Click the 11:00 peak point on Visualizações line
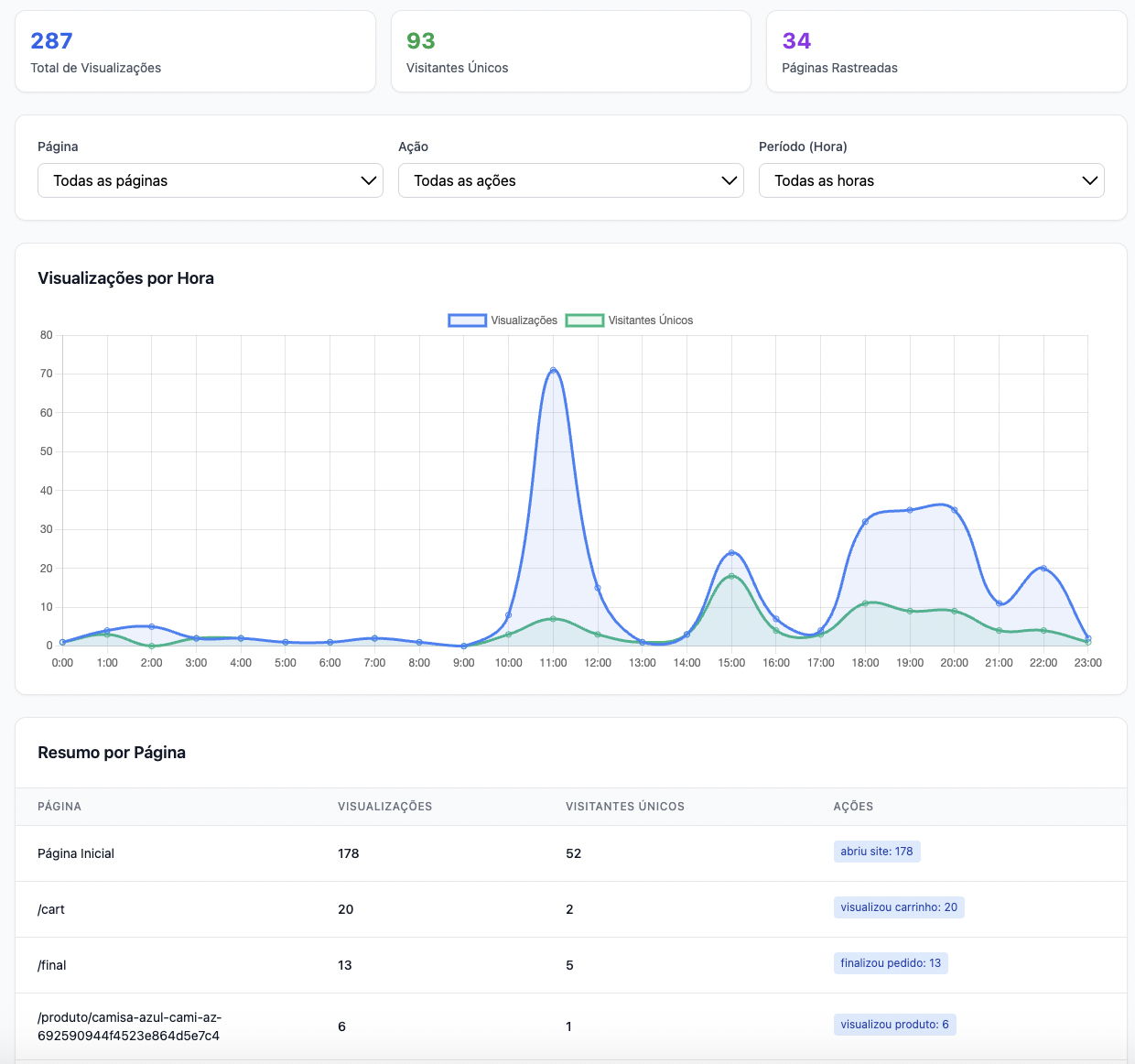The height and width of the screenshot is (1064, 1135). pyautogui.click(x=553, y=370)
